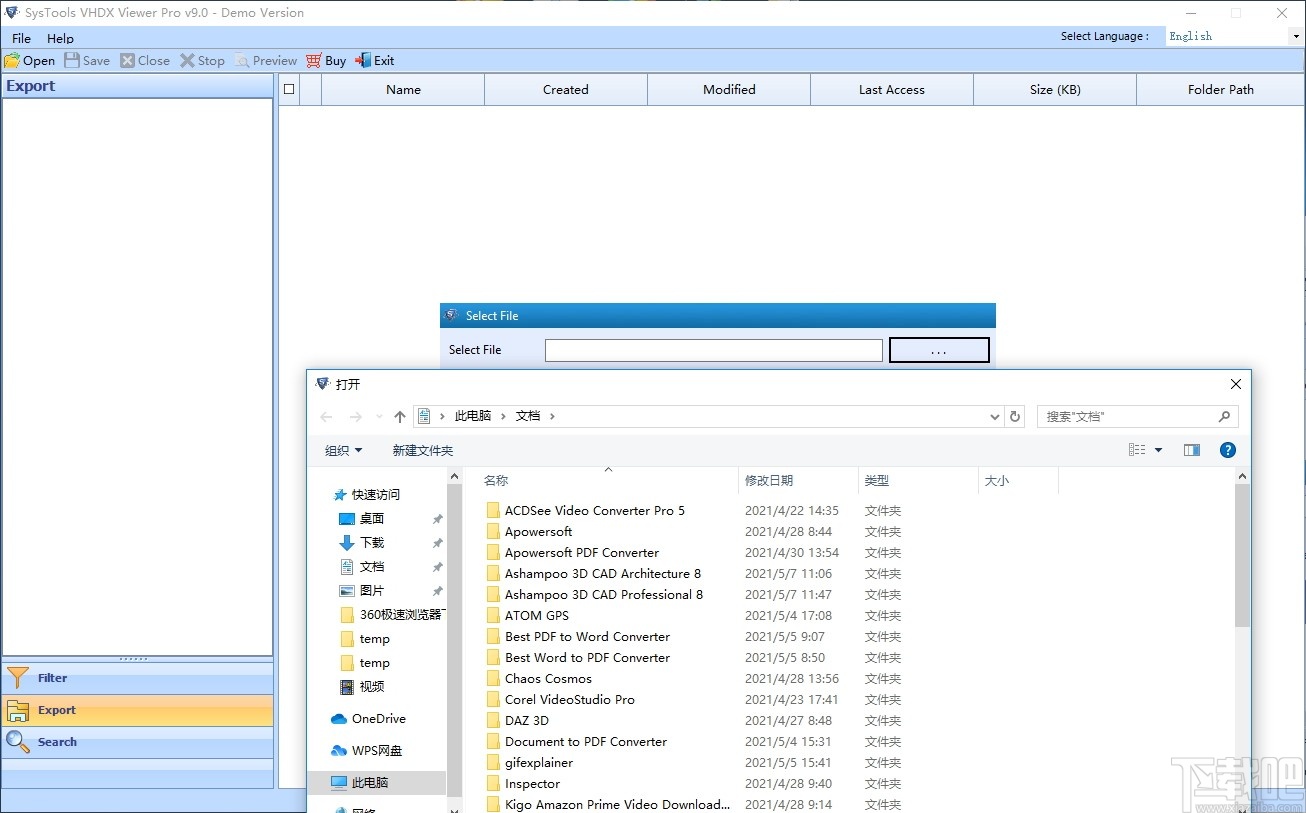Image resolution: width=1306 pixels, height=813 pixels.
Task: Unpin 下载 from the quick access list
Action: pos(437,542)
